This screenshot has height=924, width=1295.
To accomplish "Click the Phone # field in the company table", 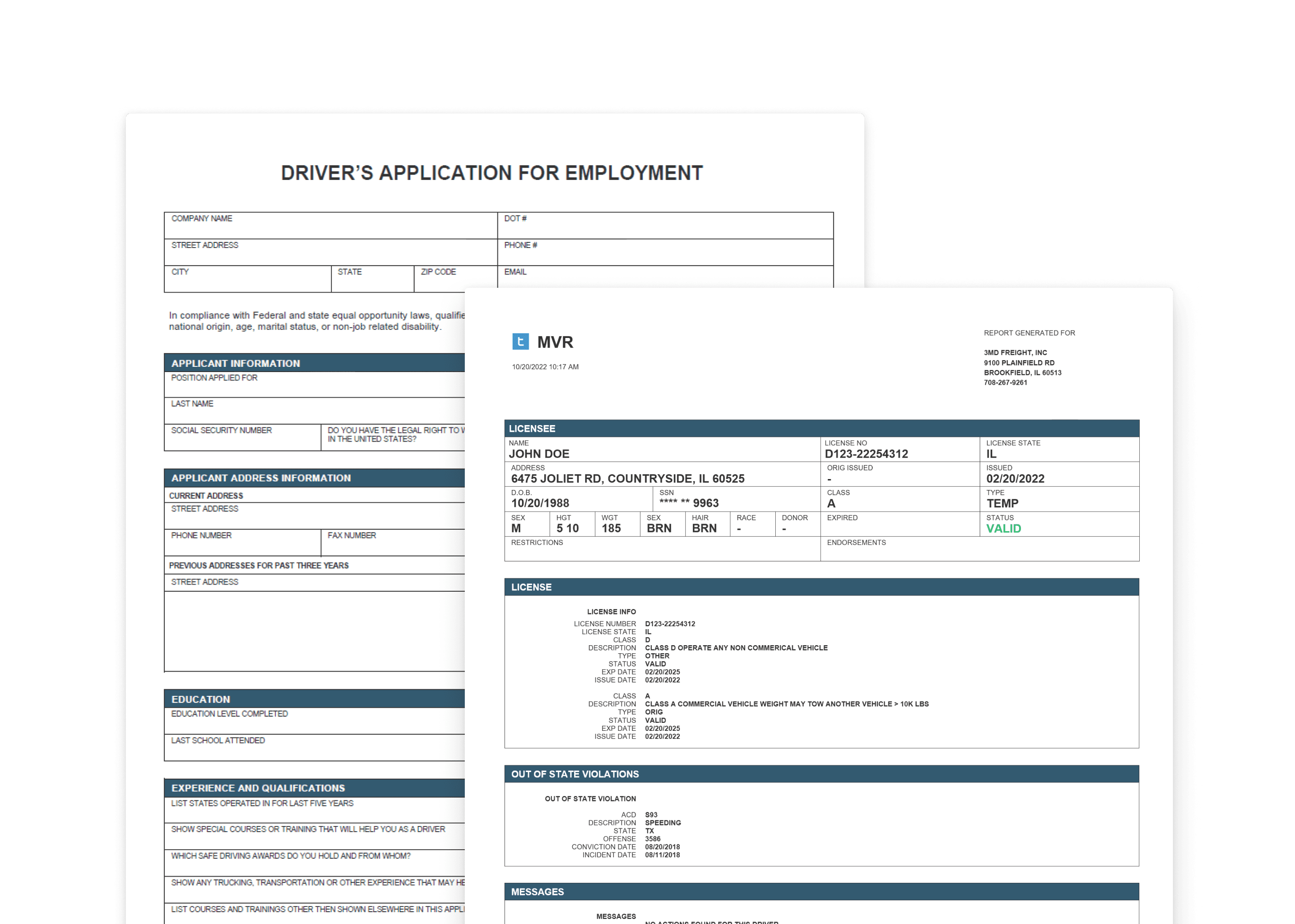I will click(665, 252).
